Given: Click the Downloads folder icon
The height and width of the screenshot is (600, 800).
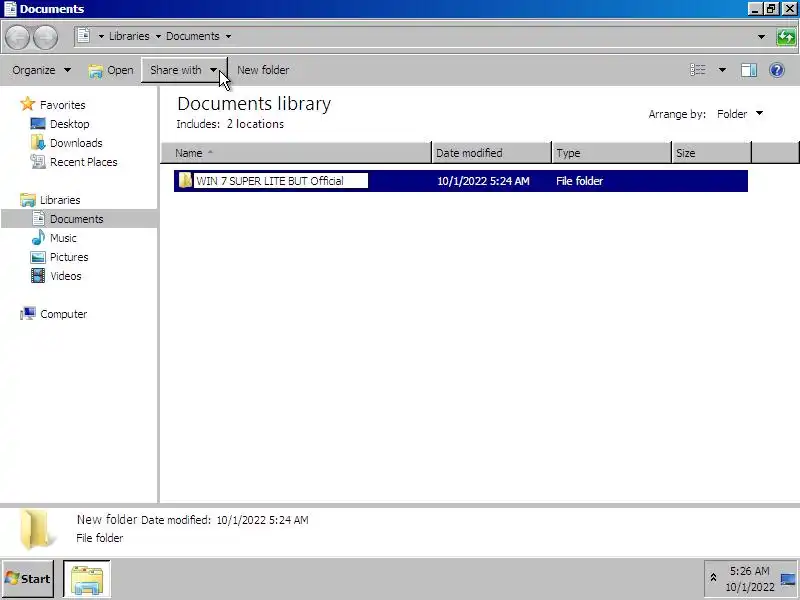Looking at the screenshot, I should click(38, 142).
